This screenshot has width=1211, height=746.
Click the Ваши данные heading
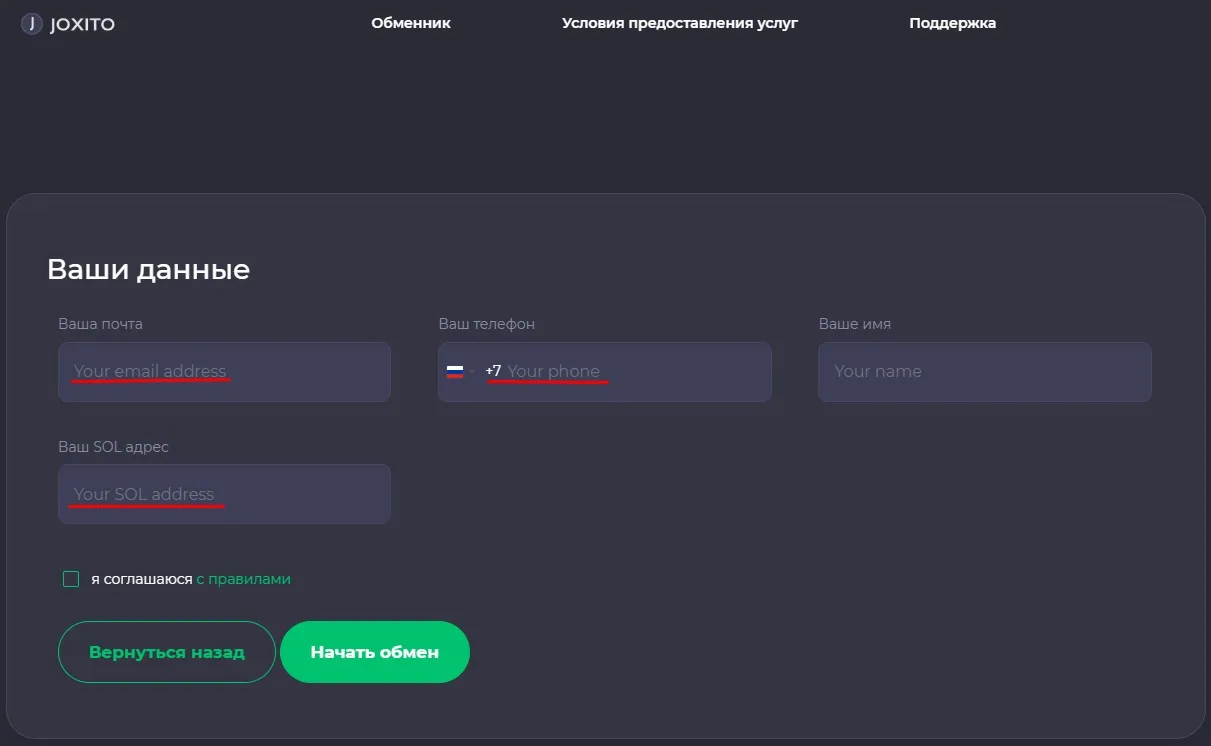click(148, 269)
